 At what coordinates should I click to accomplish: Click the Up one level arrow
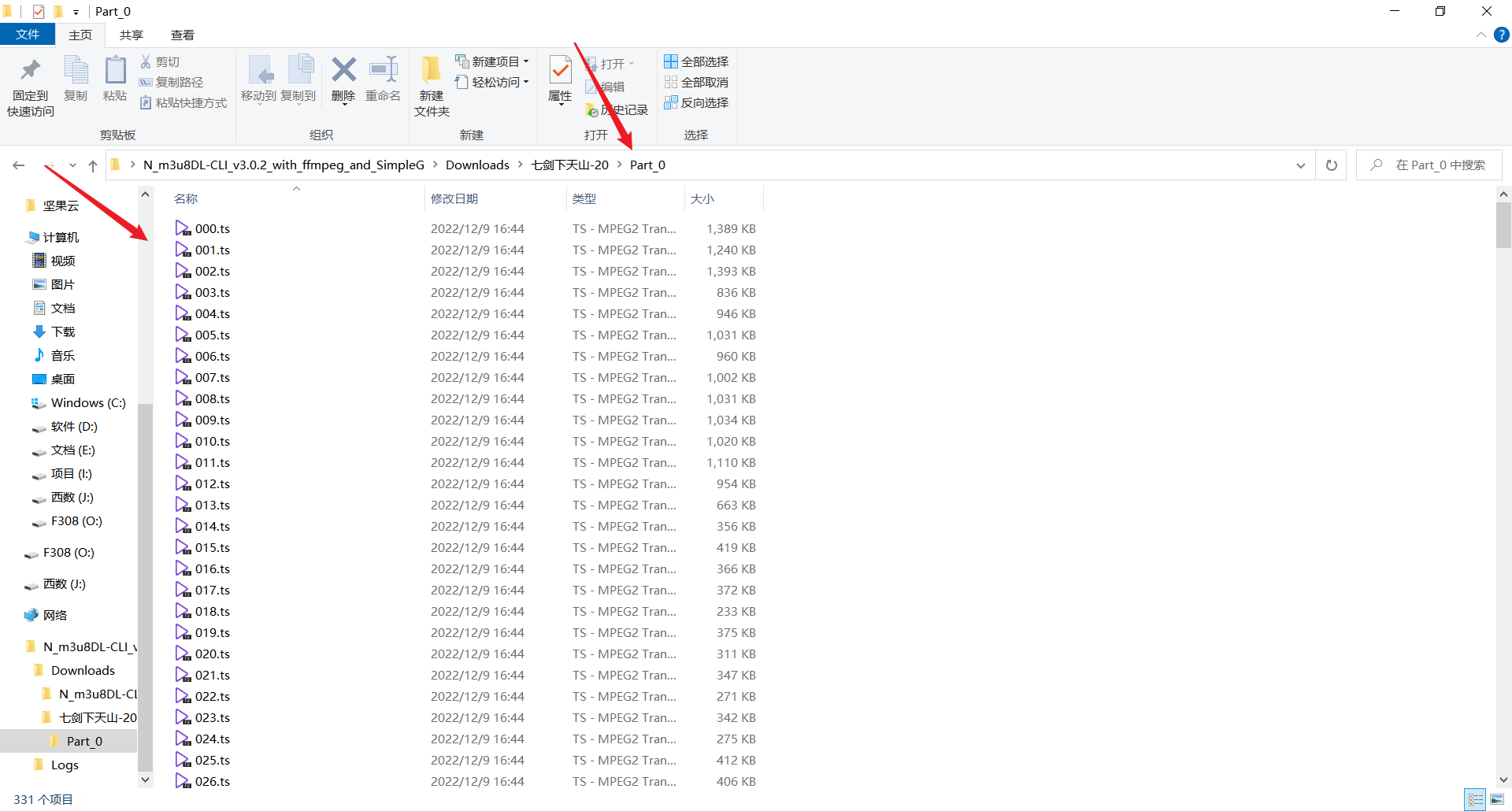[x=93, y=165]
